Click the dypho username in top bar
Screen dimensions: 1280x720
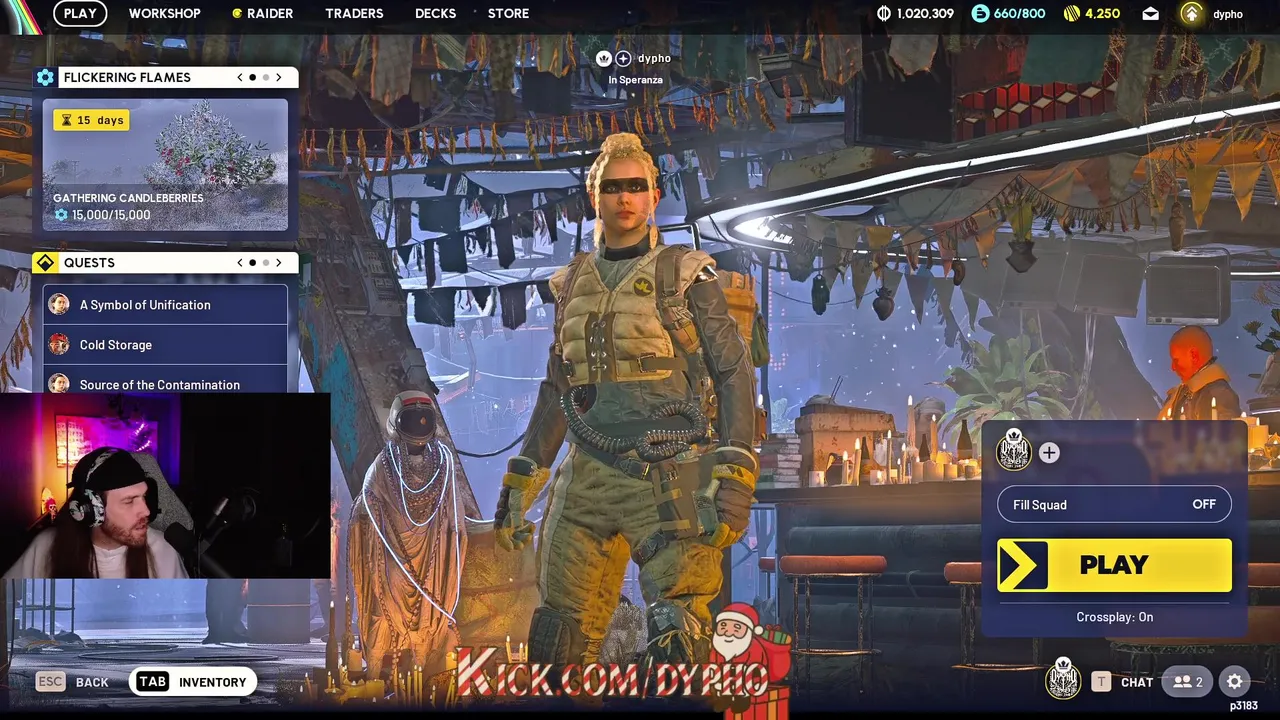pos(1228,14)
